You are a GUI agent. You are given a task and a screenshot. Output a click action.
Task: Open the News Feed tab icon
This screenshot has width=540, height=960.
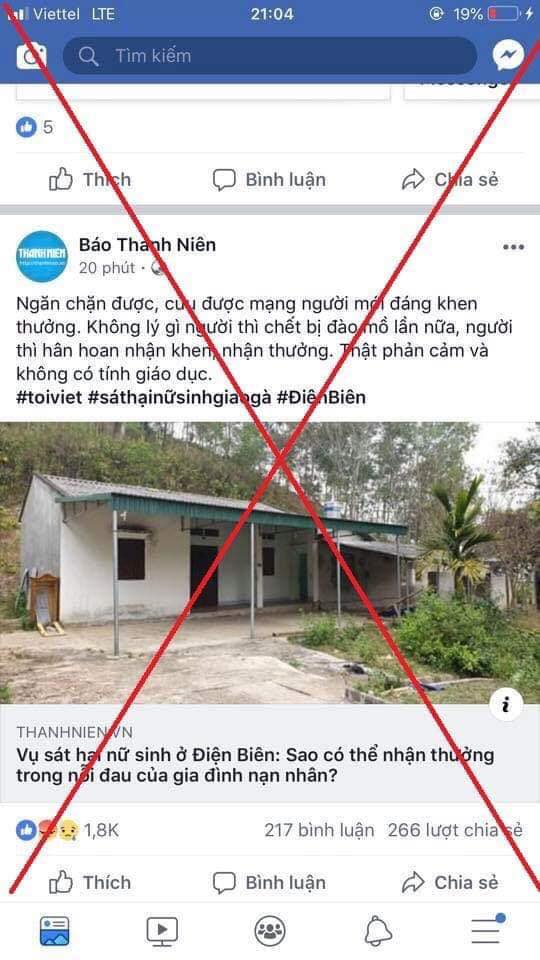tap(54, 931)
